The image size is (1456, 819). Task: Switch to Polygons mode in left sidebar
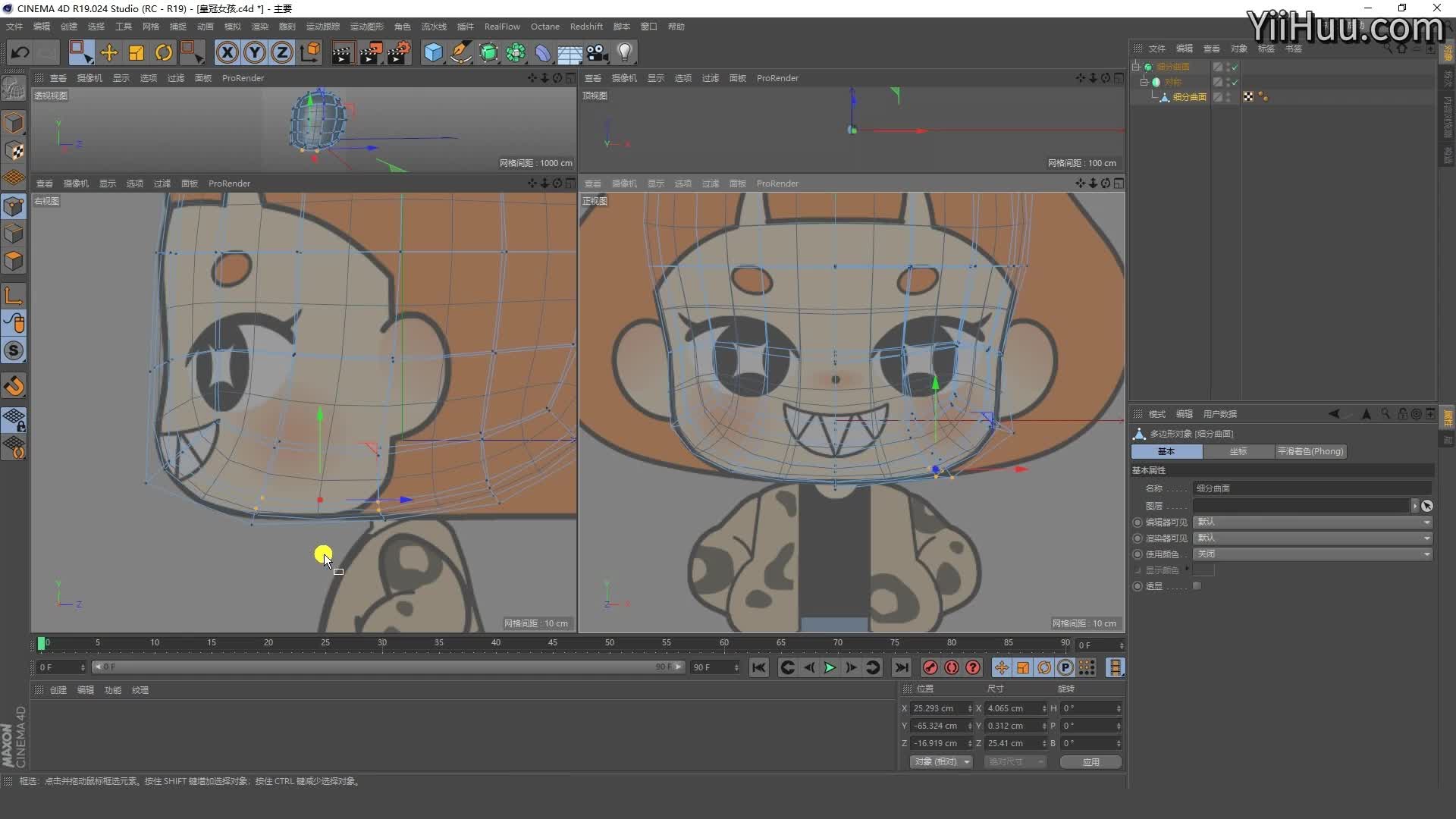[14, 261]
